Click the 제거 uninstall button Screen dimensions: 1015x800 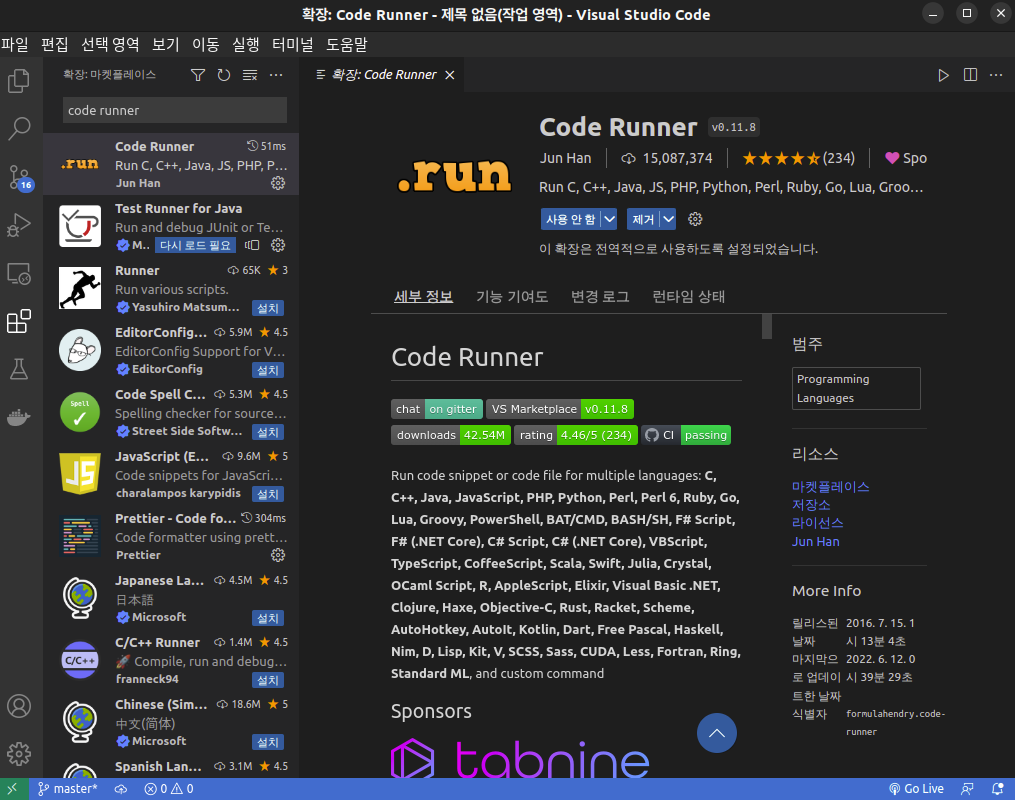(643, 219)
